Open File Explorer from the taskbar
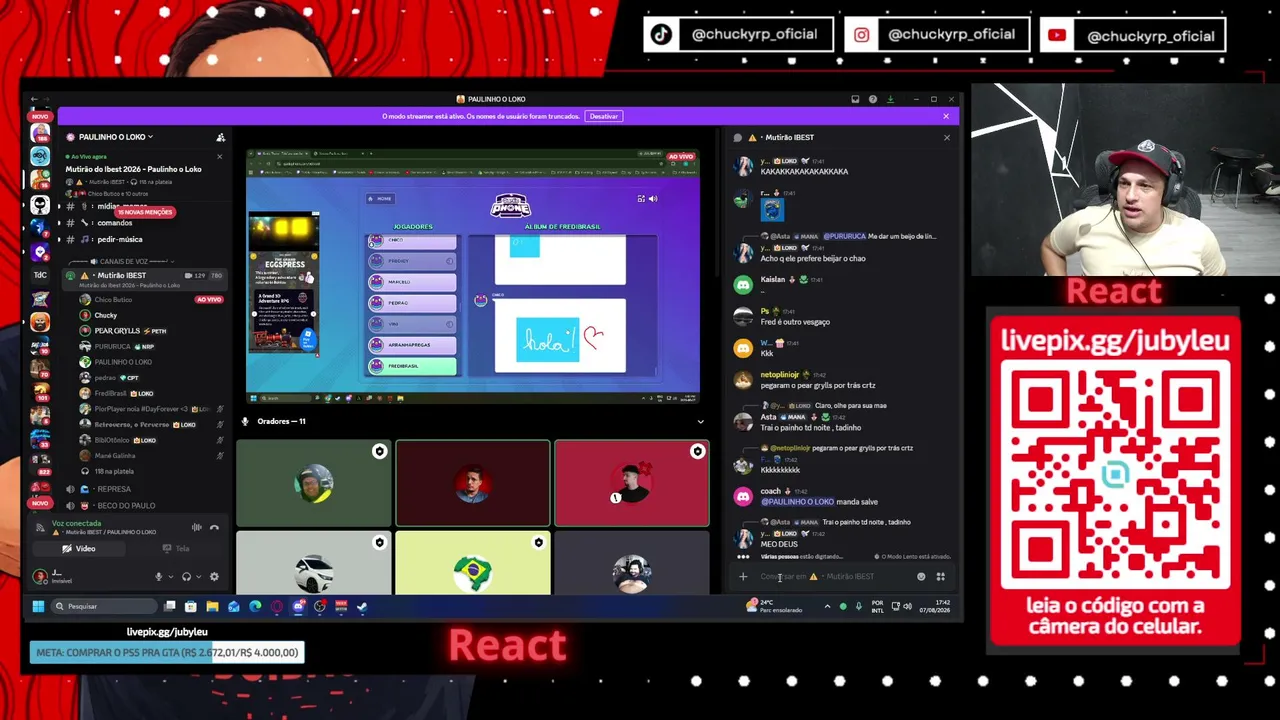1280x720 pixels. (x=212, y=606)
